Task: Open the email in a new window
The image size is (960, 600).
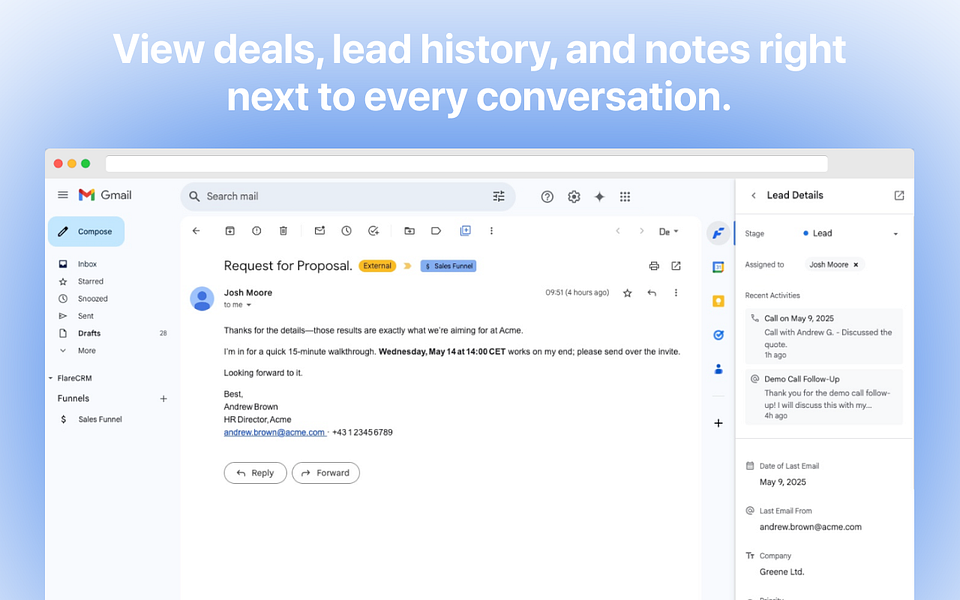Action: [676, 266]
